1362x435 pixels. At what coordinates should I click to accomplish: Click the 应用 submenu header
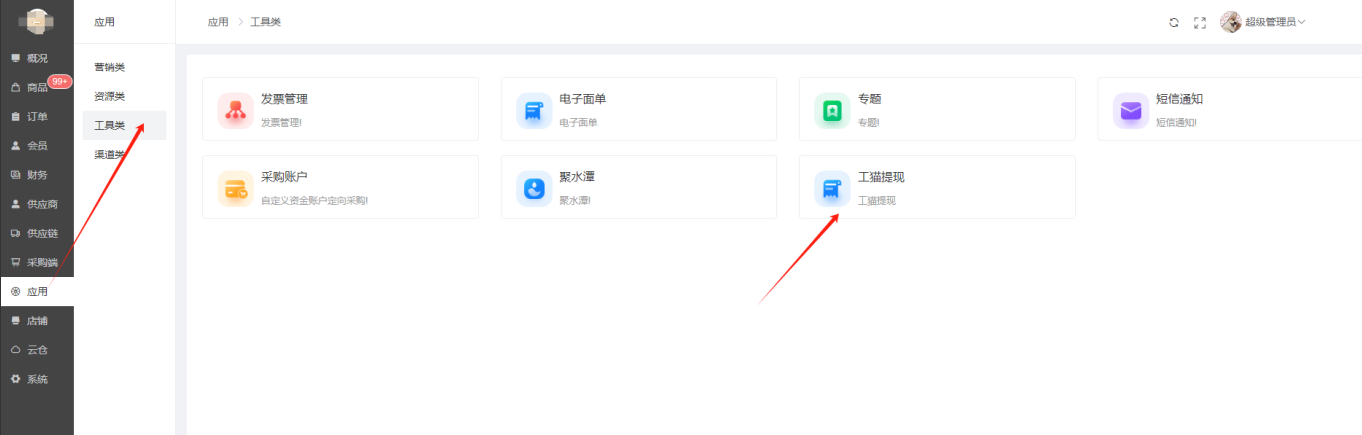coord(104,22)
